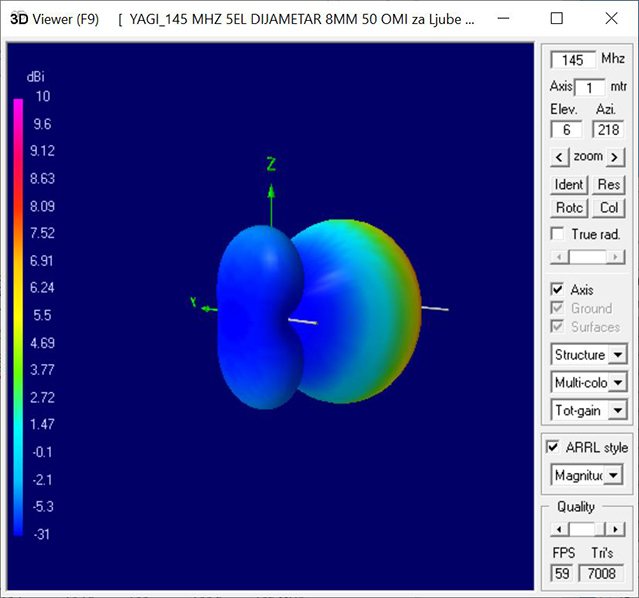The height and width of the screenshot is (598, 639).
Task: Uncheck the Axis checkbox
Action: [558, 290]
